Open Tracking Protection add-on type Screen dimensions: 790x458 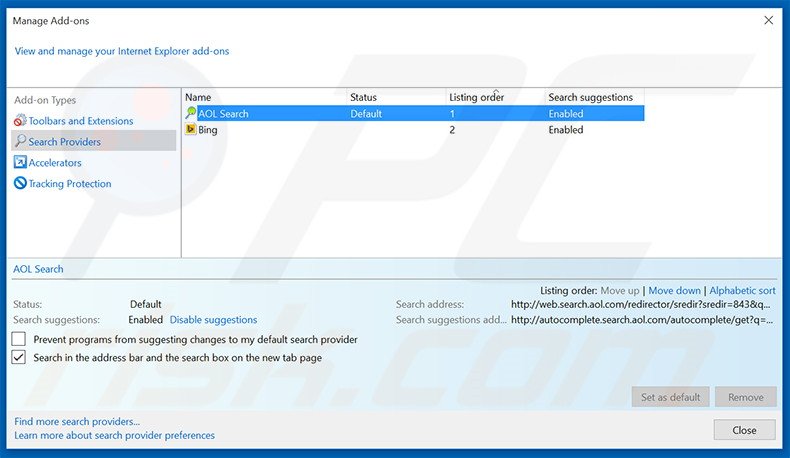pyautogui.click(x=70, y=184)
